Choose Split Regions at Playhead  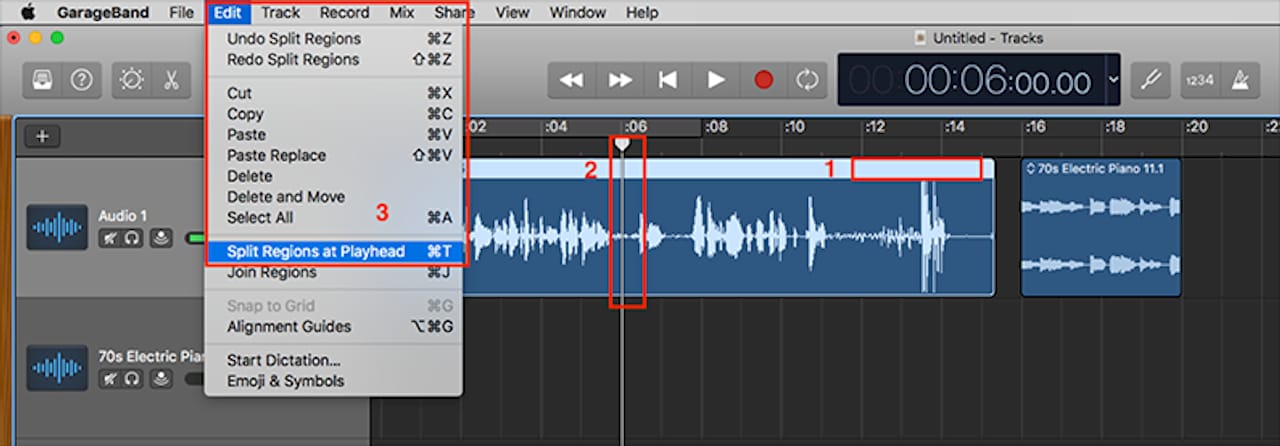(334, 252)
